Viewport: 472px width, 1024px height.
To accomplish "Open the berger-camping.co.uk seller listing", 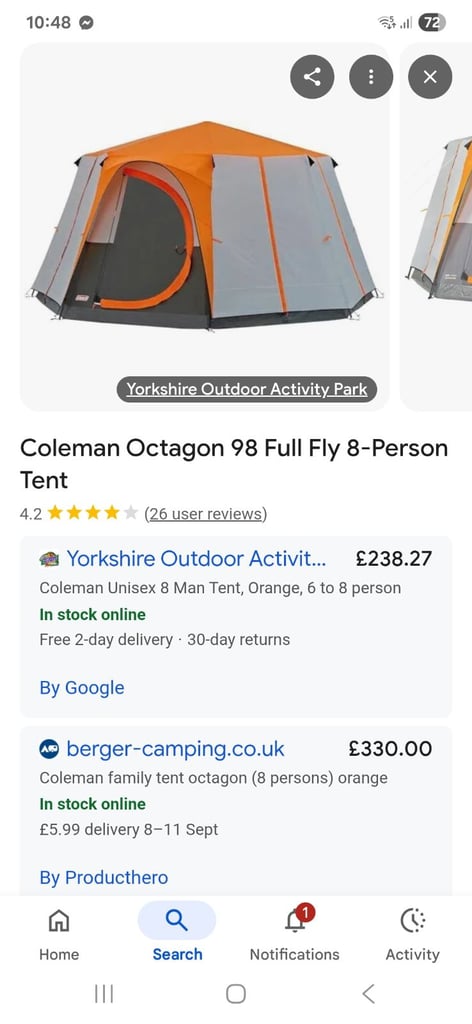I will (x=175, y=748).
